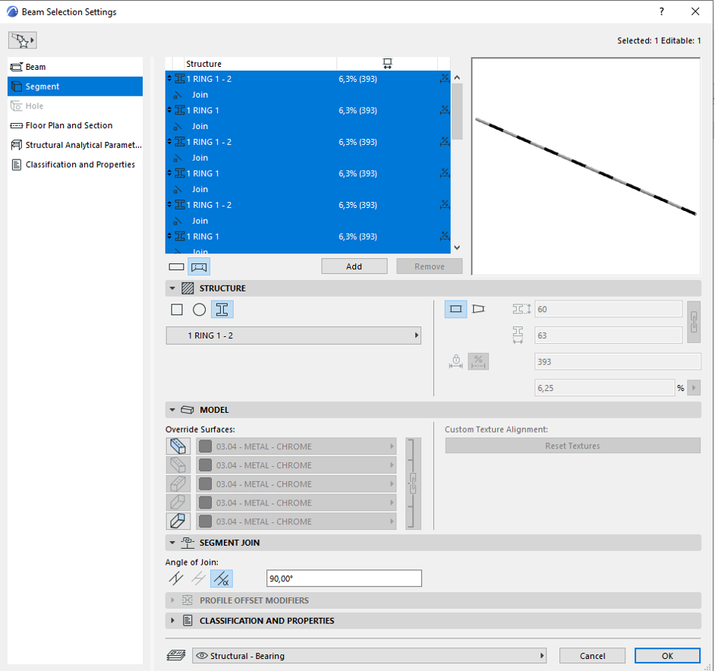Image resolution: width=715 pixels, height=671 pixels.
Task: Click the proportional length icon on first segment row
Action: 444,79
